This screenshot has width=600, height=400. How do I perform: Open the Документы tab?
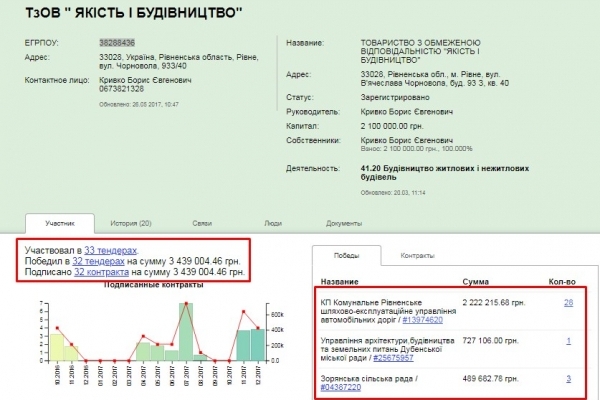[343, 222]
